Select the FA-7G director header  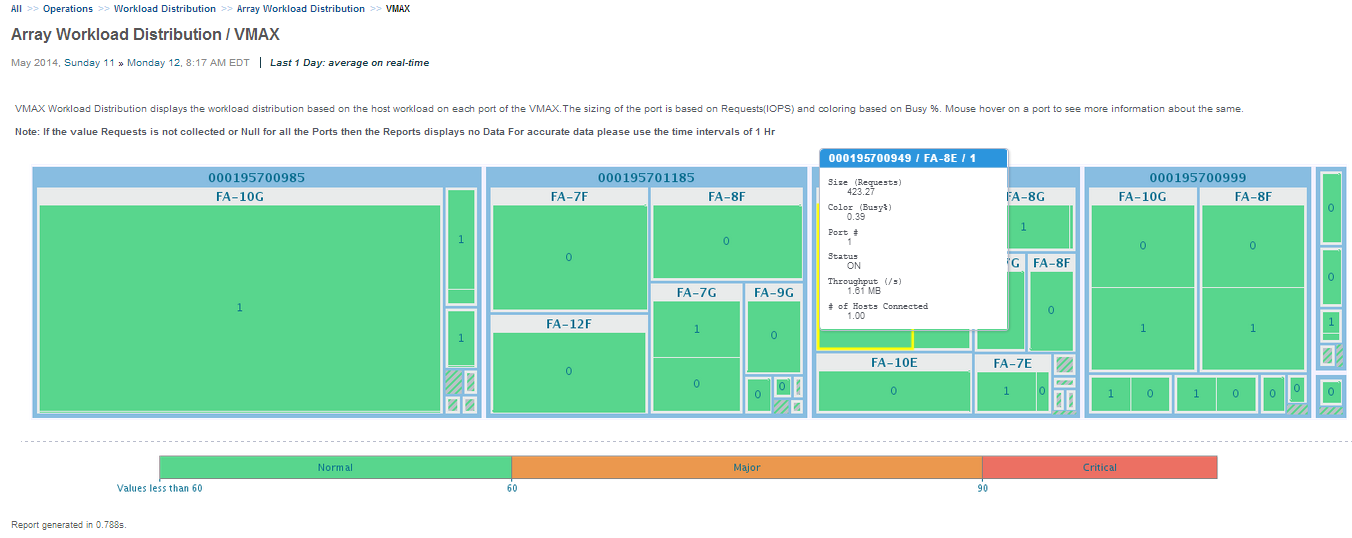pos(696,293)
